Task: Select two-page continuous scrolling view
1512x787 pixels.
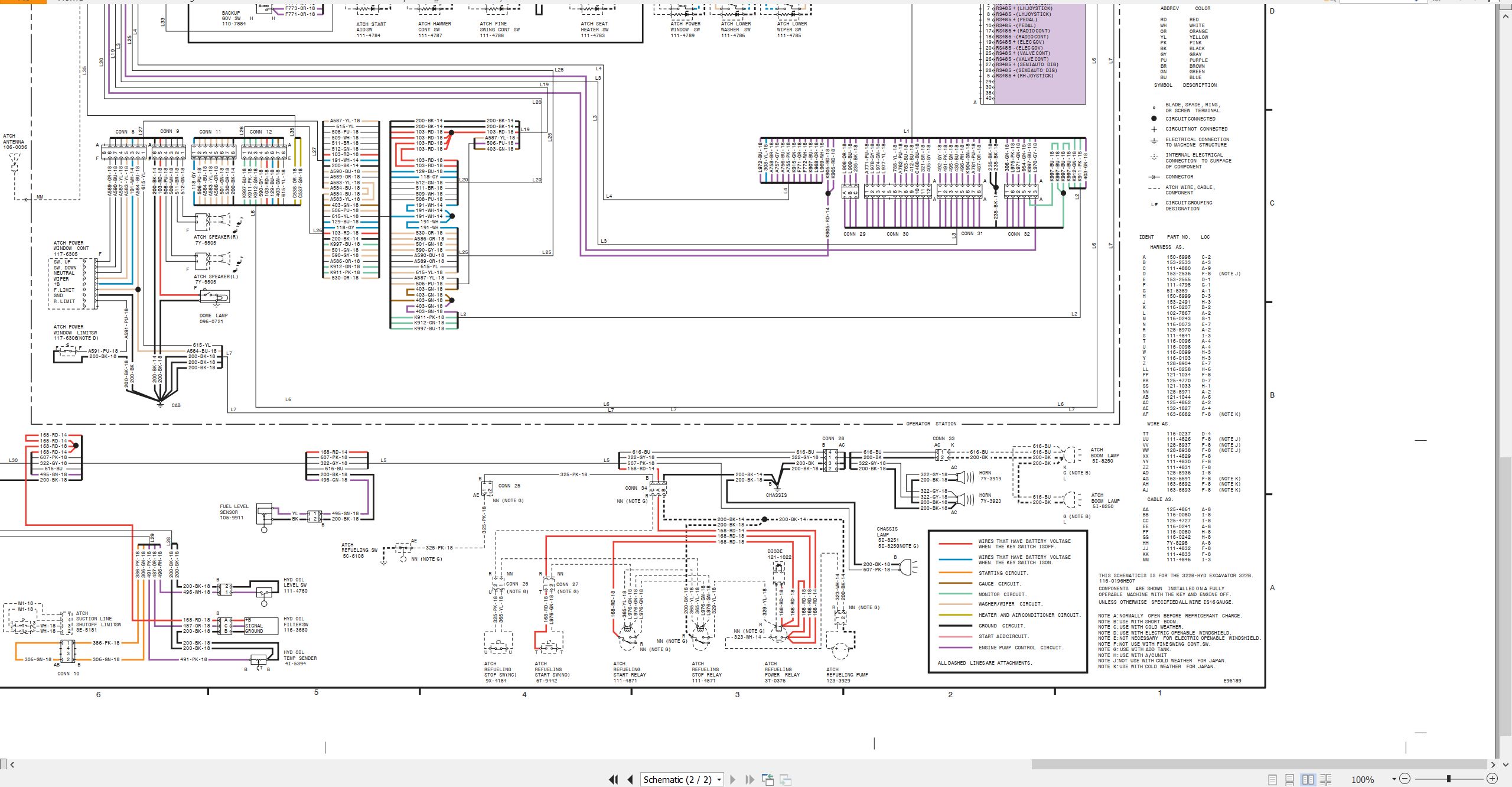Action: pos(1325,779)
